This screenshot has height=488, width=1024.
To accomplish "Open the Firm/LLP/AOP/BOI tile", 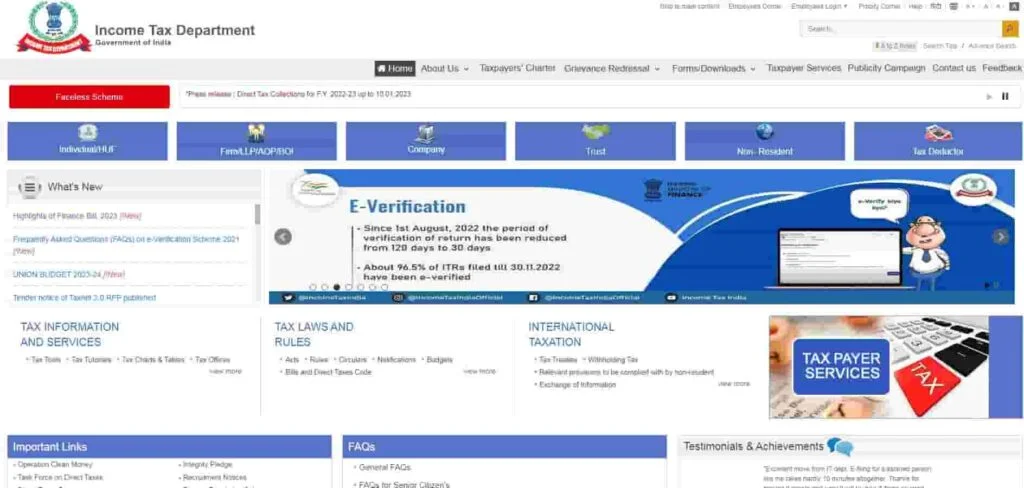I will click(x=257, y=141).
